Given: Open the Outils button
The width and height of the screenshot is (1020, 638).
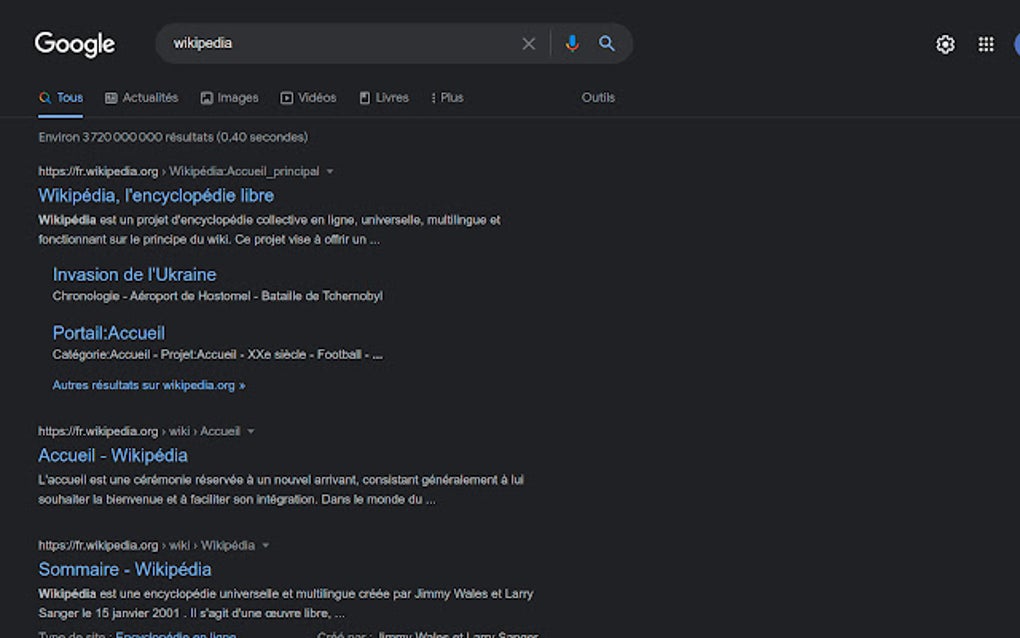Looking at the screenshot, I should [x=598, y=98].
